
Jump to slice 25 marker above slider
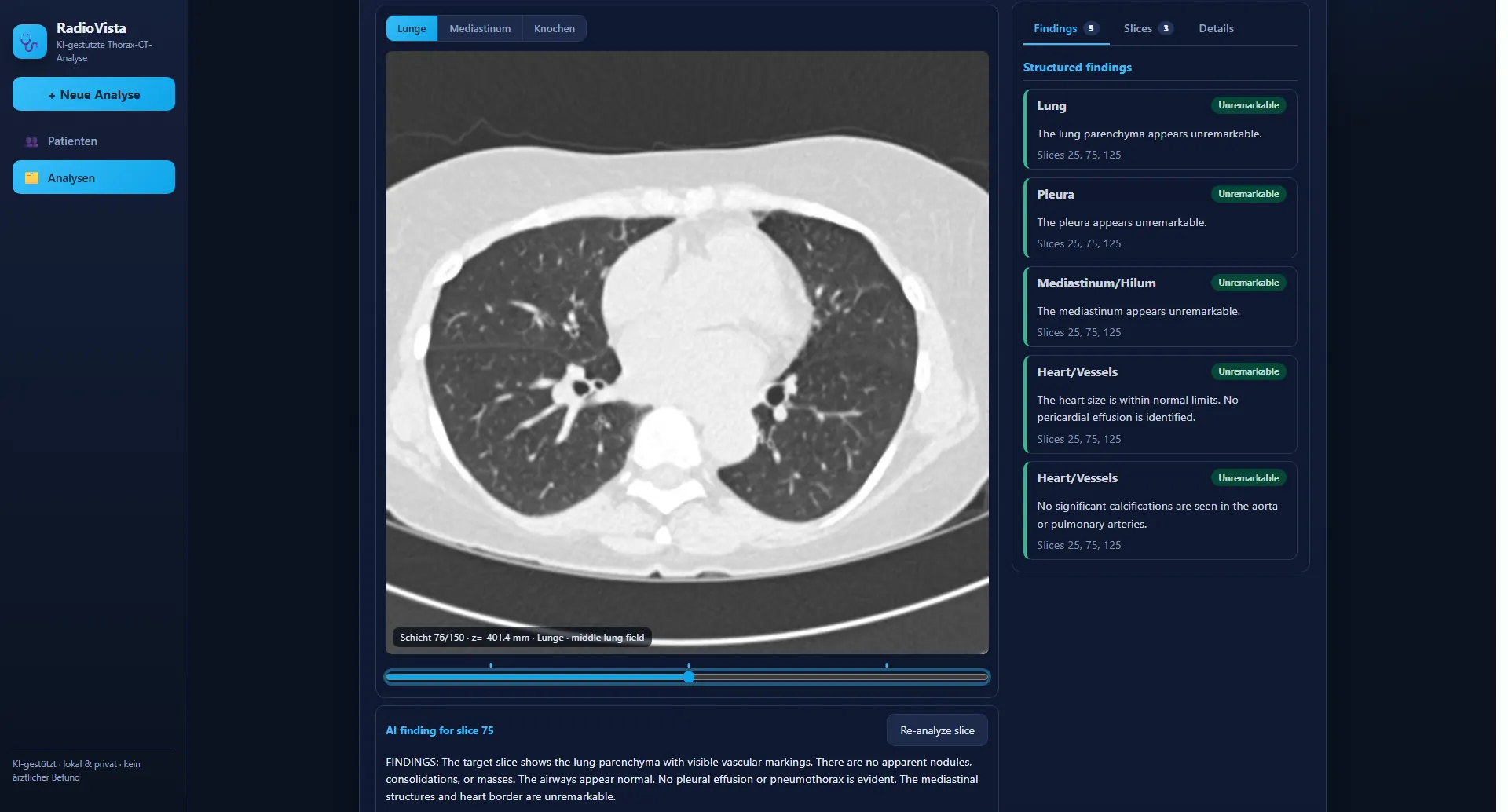tap(491, 665)
